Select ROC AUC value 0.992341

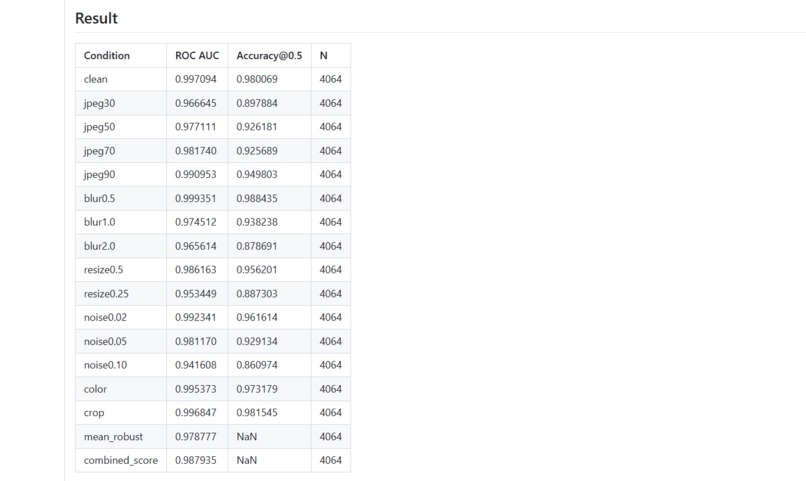pyautogui.click(x=195, y=318)
